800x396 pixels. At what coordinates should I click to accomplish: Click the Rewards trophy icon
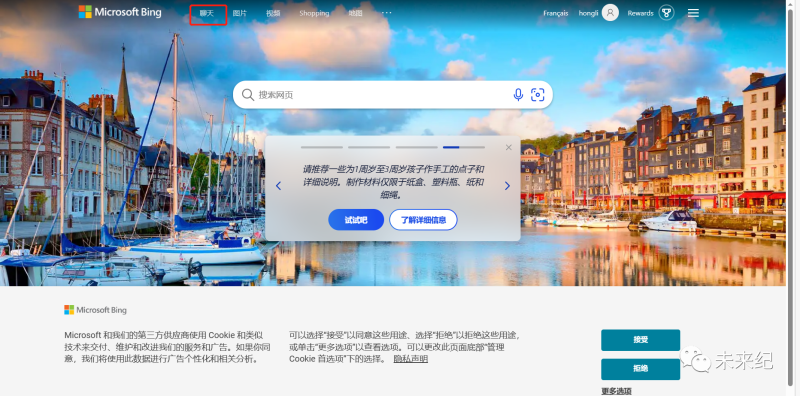point(666,13)
